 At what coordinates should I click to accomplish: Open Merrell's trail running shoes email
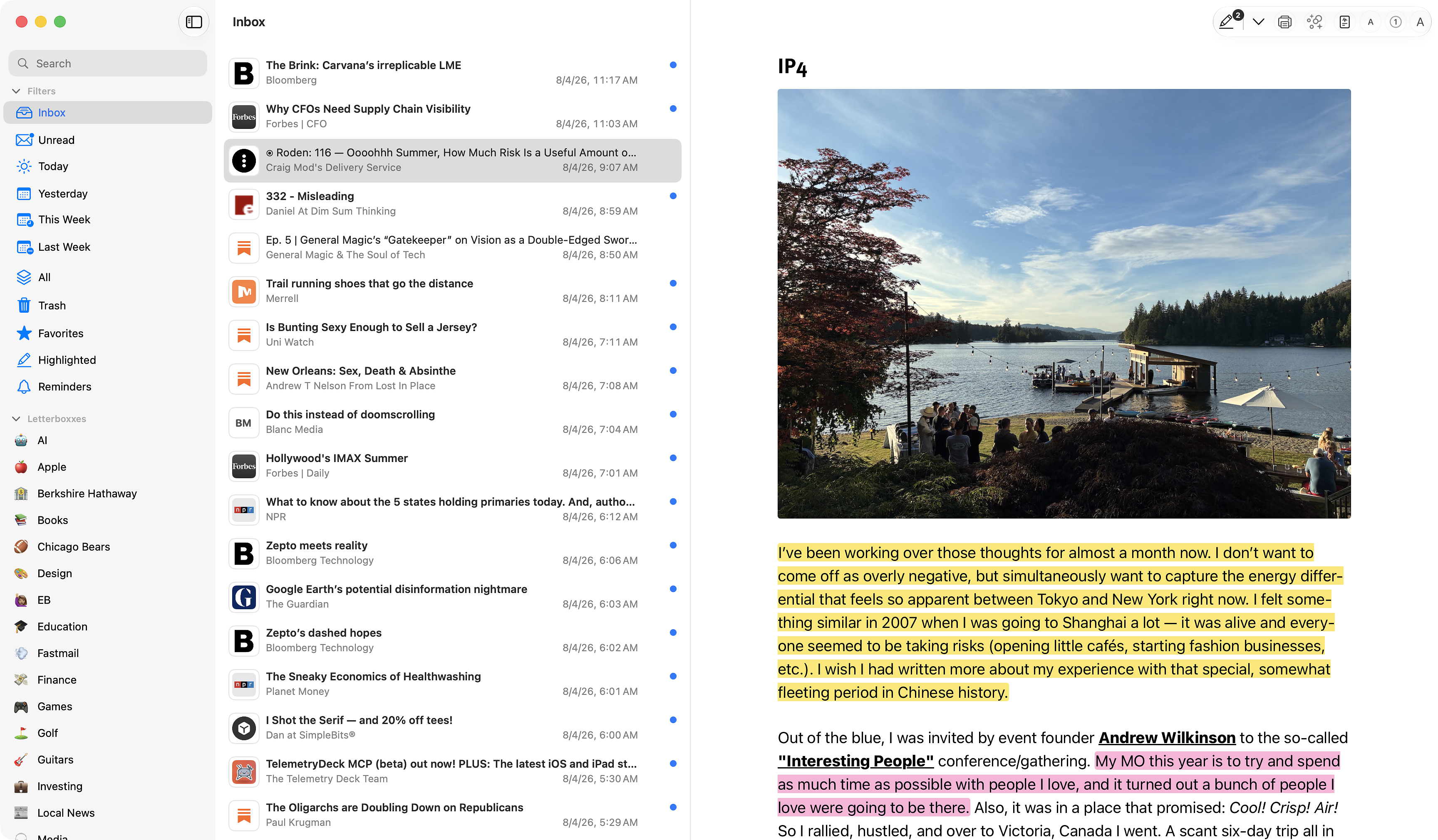pyautogui.click(x=453, y=292)
